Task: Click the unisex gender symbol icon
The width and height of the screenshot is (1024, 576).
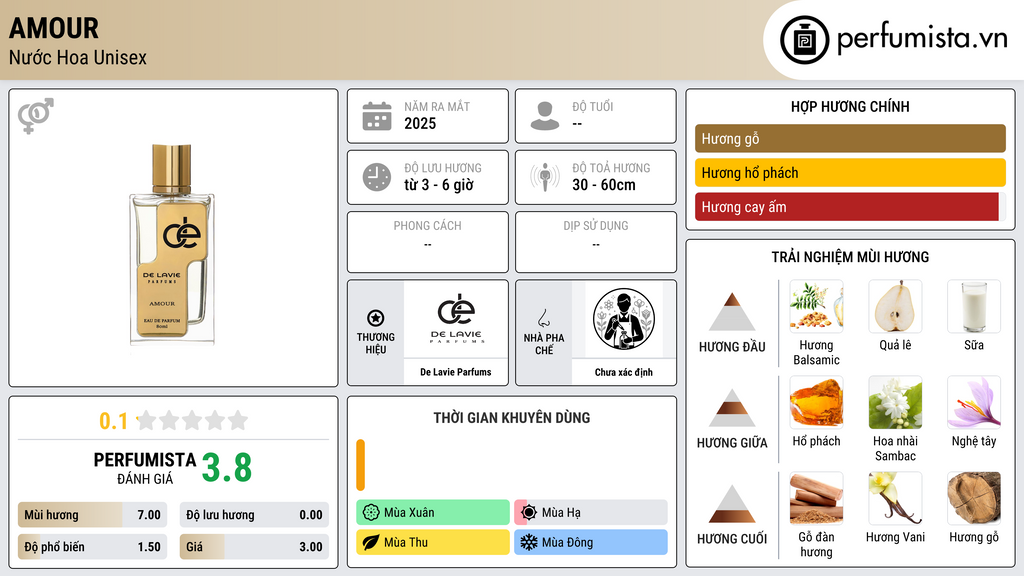Action: pyautogui.click(x=36, y=116)
